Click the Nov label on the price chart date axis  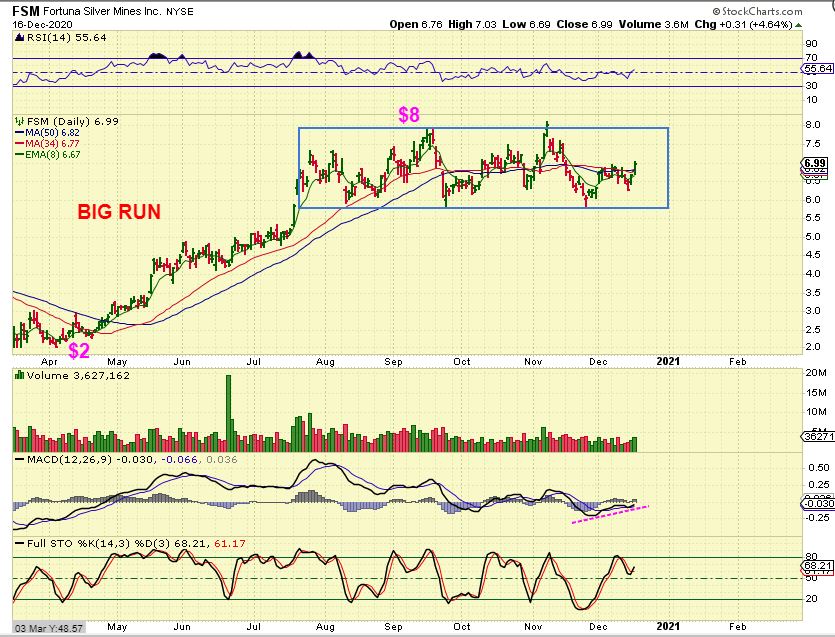click(x=533, y=362)
